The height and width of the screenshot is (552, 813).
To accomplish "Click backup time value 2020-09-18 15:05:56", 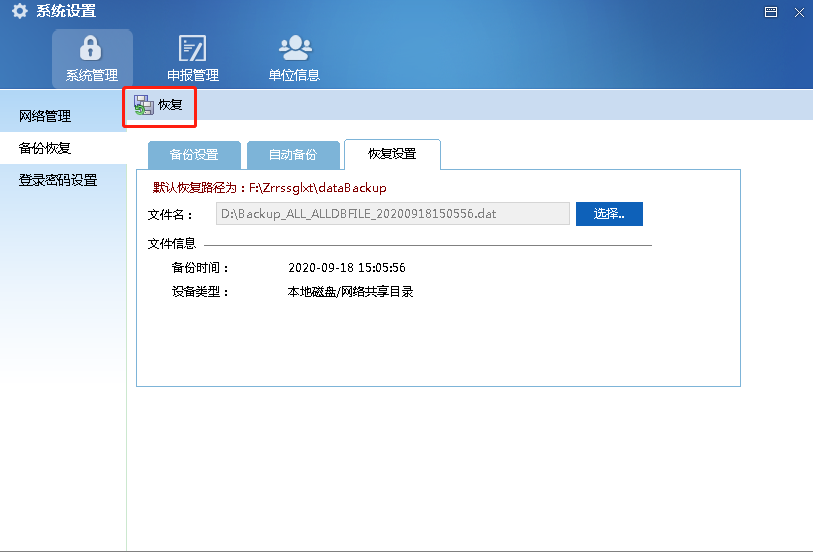I will pyautogui.click(x=347, y=268).
